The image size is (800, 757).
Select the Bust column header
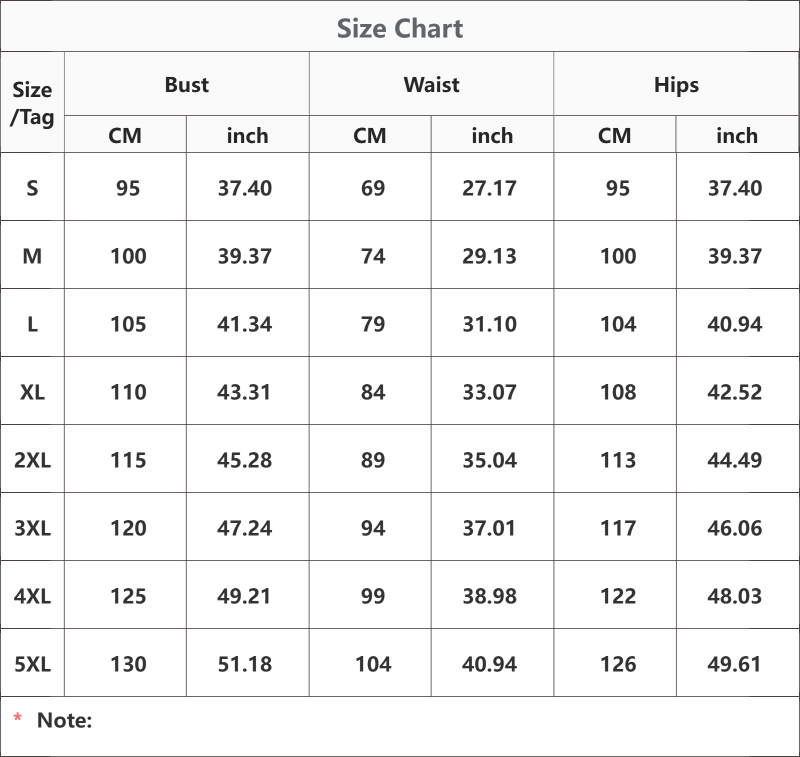click(x=187, y=84)
